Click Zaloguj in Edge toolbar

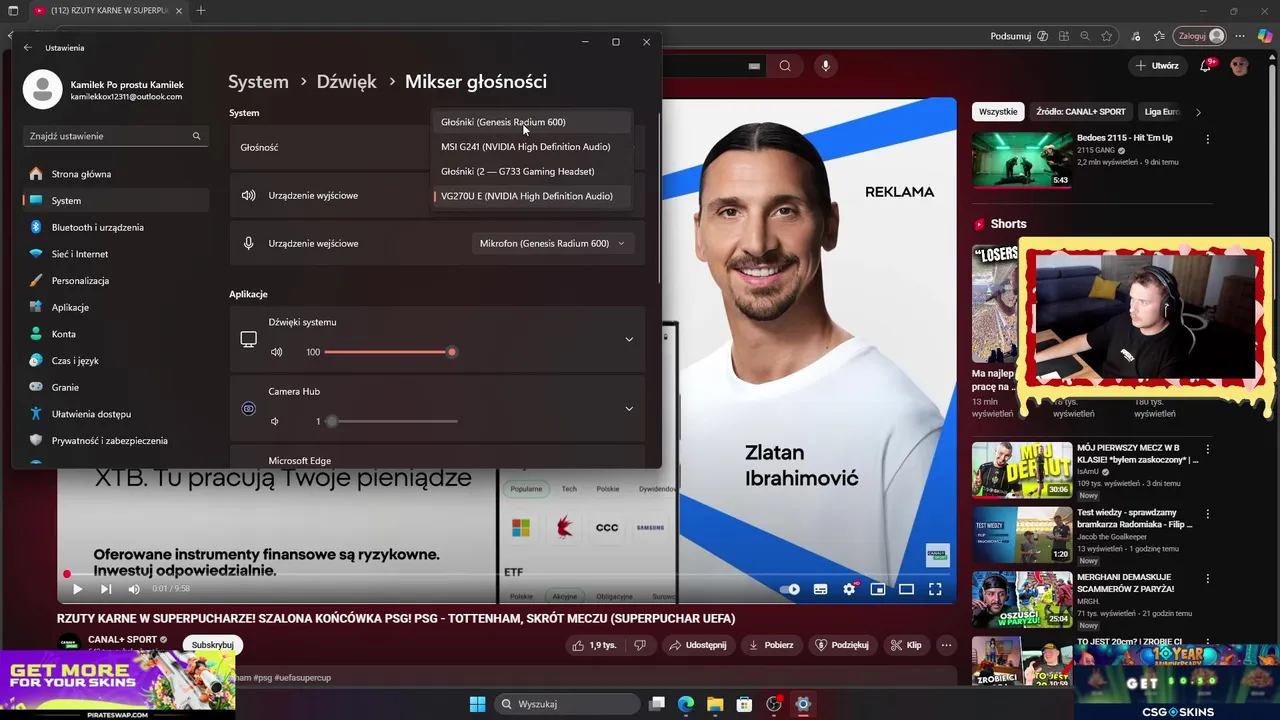click(1200, 36)
